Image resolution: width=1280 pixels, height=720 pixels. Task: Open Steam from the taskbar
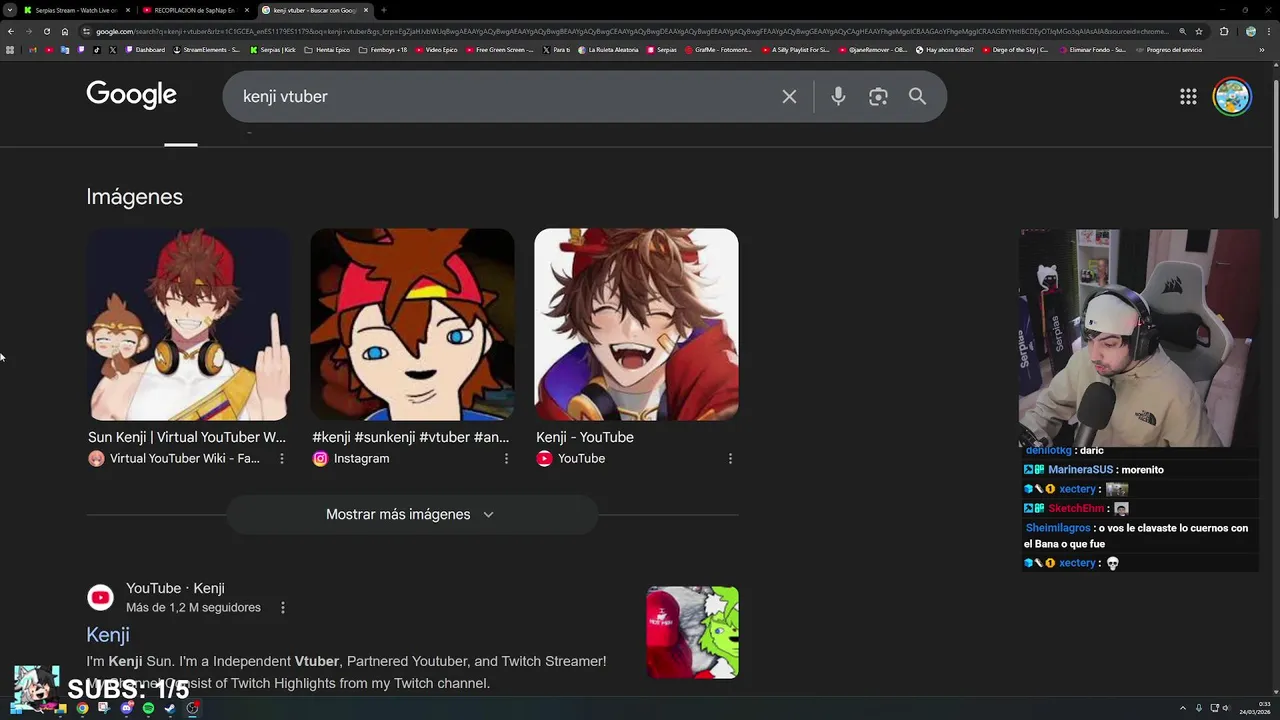click(170, 708)
